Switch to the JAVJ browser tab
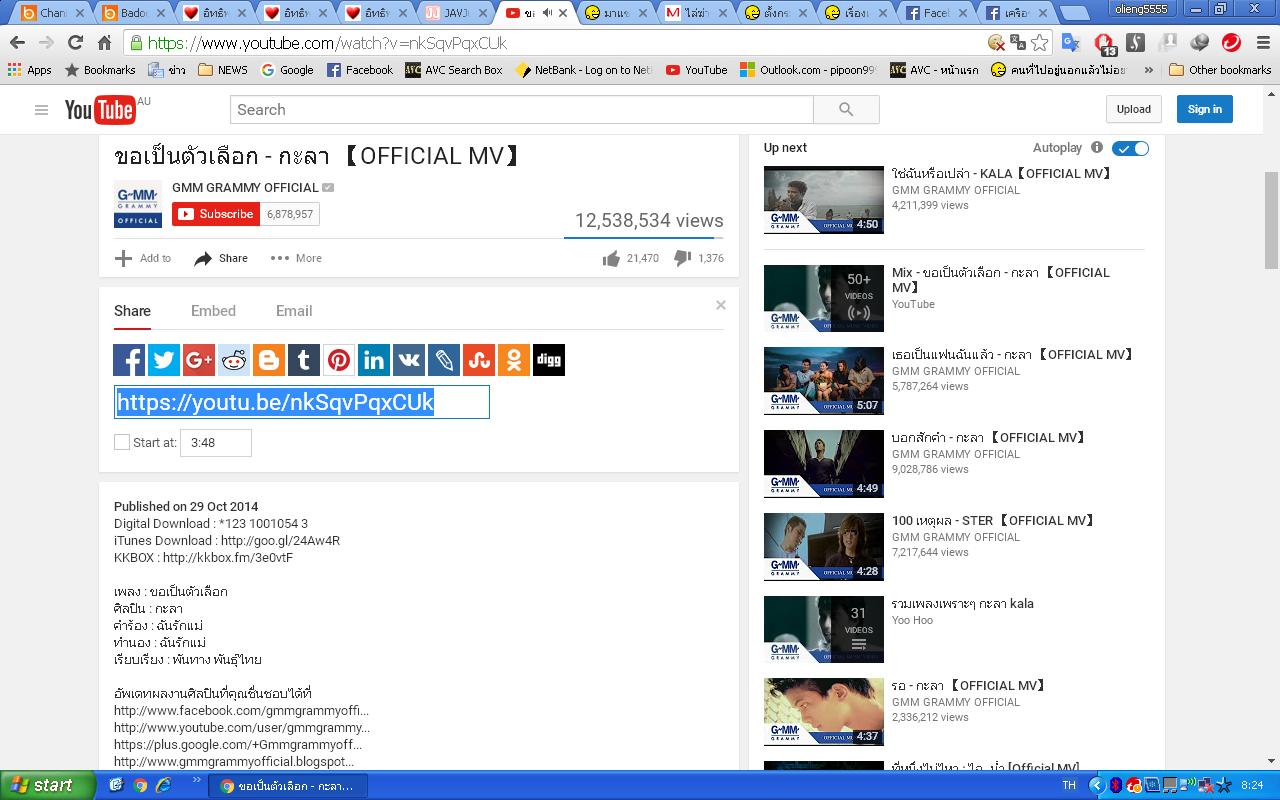Viewport: 1280px width, 800px height. (457, 13)
